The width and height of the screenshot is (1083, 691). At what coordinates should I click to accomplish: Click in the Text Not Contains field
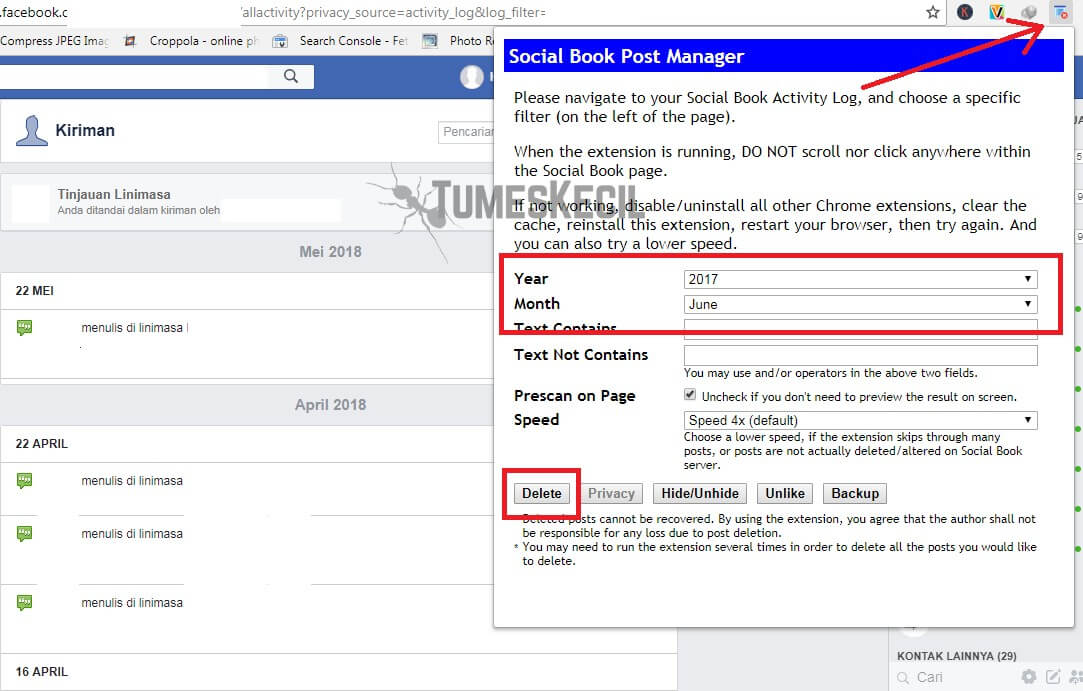point(861,355)
